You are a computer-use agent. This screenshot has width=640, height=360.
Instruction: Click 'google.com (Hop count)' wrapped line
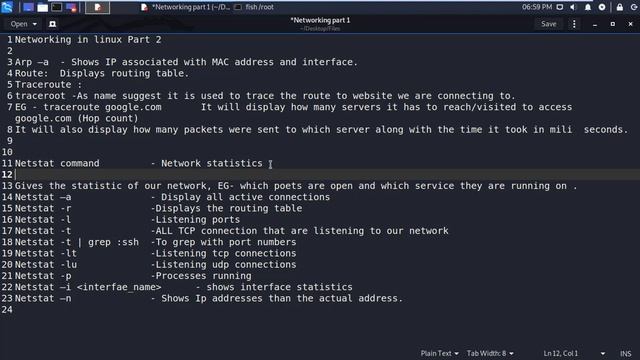click(x=77, y=118)
